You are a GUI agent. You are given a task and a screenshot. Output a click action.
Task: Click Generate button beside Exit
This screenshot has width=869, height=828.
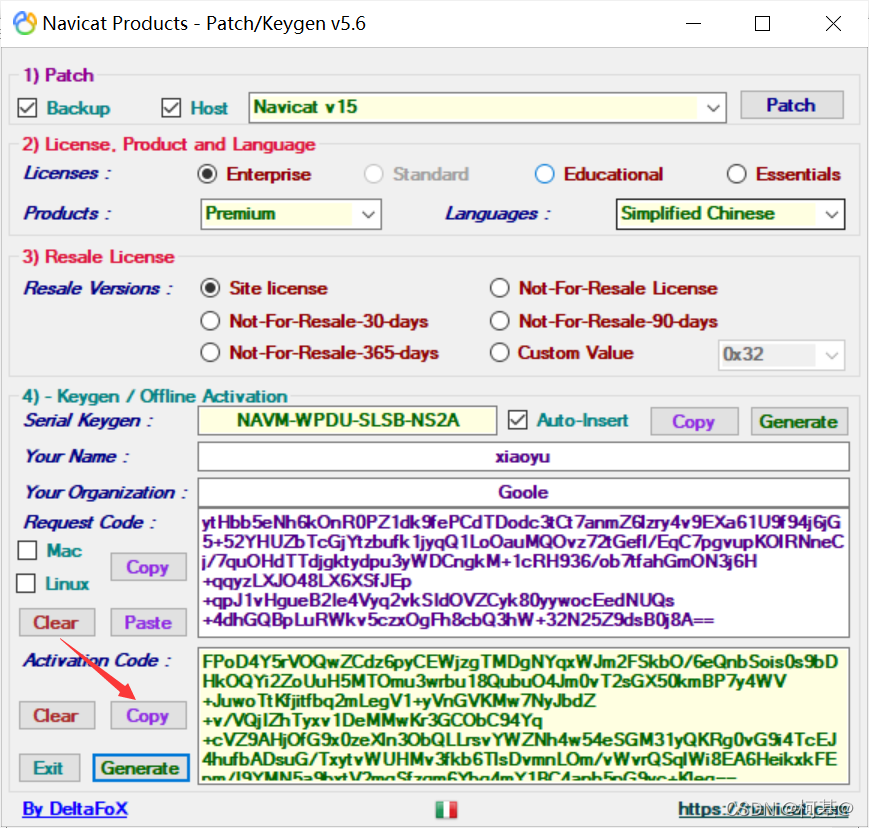(141, 768)
